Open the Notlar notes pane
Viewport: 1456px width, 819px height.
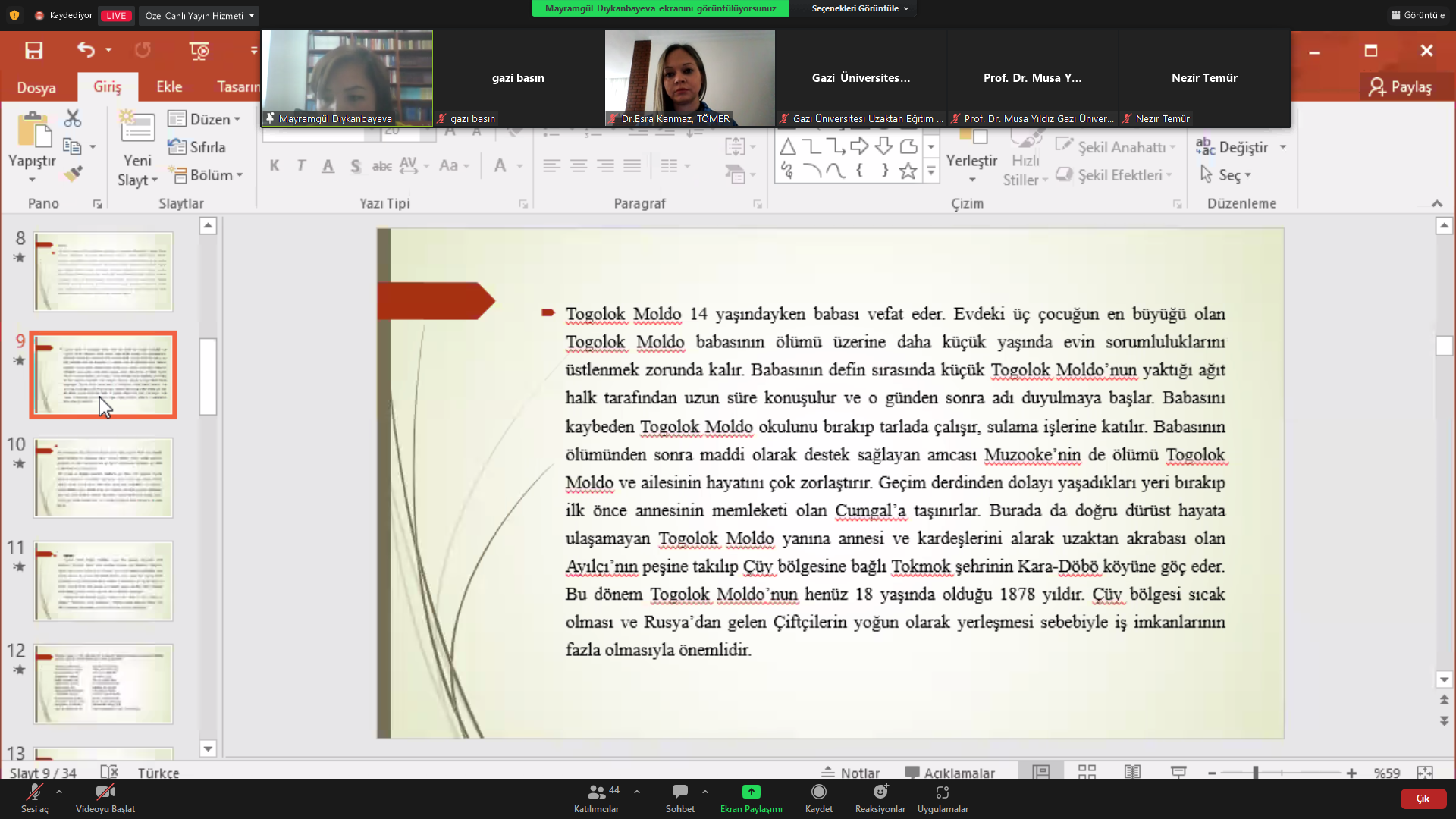click(851, 773)
